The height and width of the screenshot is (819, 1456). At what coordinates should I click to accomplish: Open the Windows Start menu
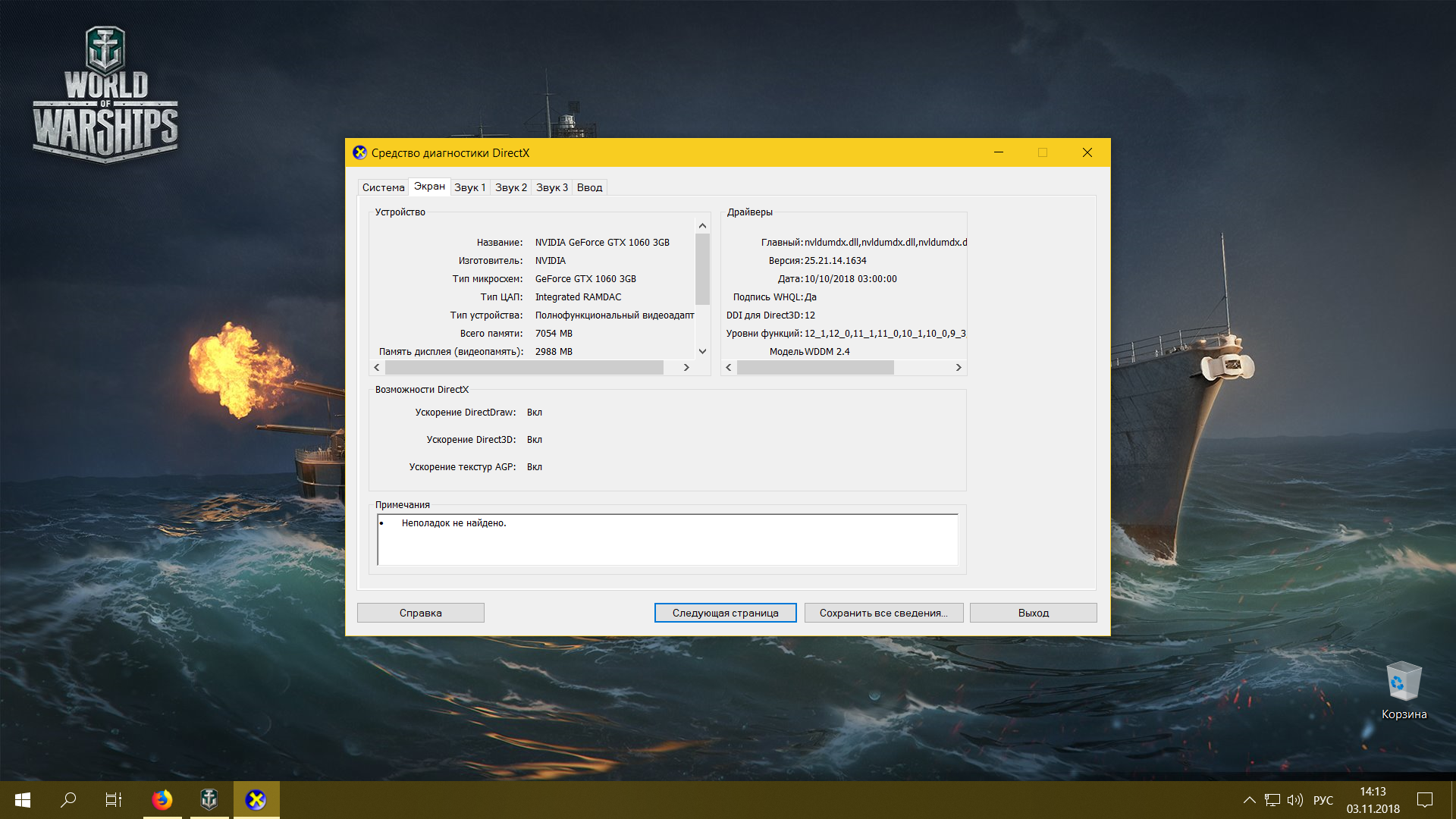pos(23,799)
